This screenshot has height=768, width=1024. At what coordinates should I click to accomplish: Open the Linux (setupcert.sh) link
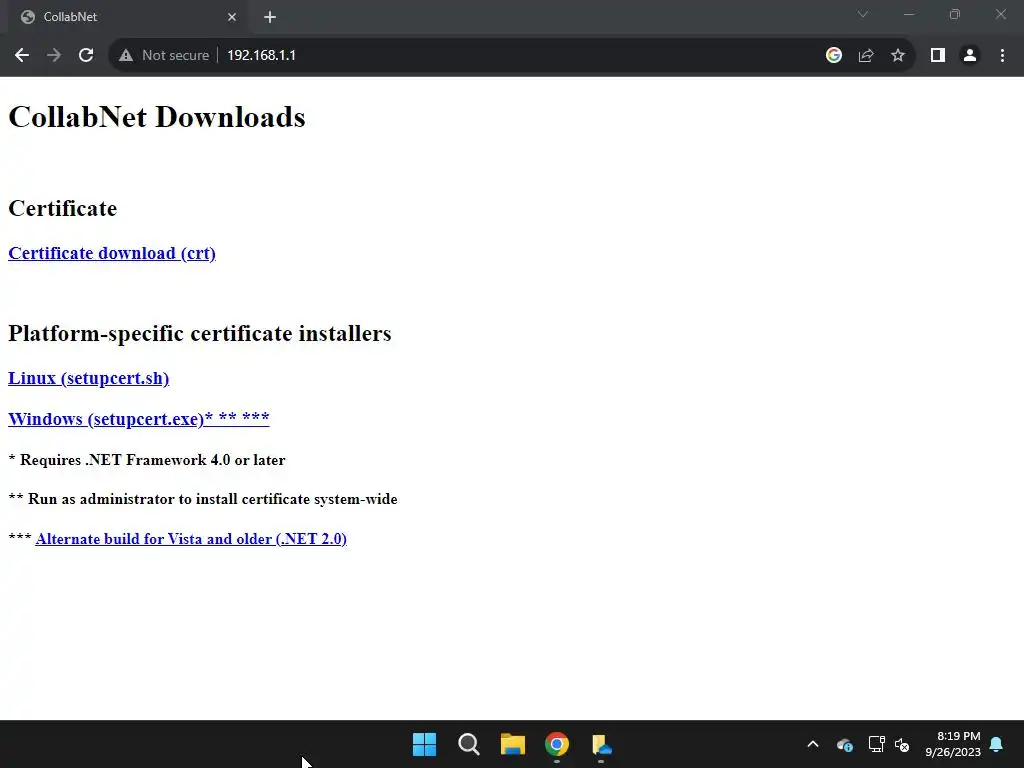click(89, 379)
